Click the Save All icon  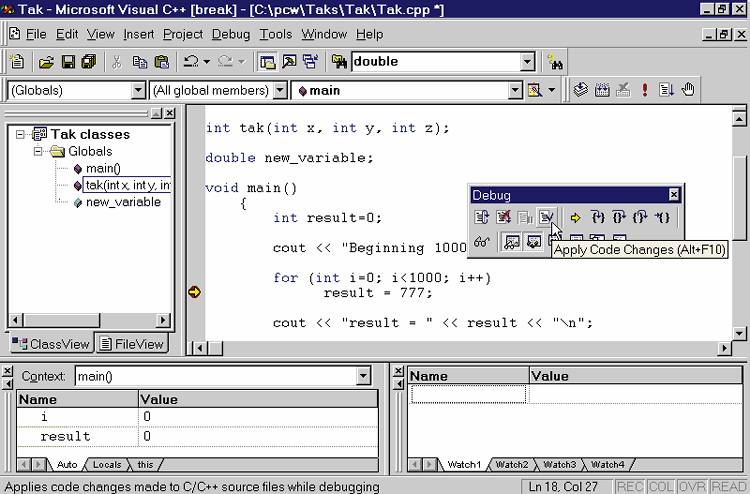89,62
